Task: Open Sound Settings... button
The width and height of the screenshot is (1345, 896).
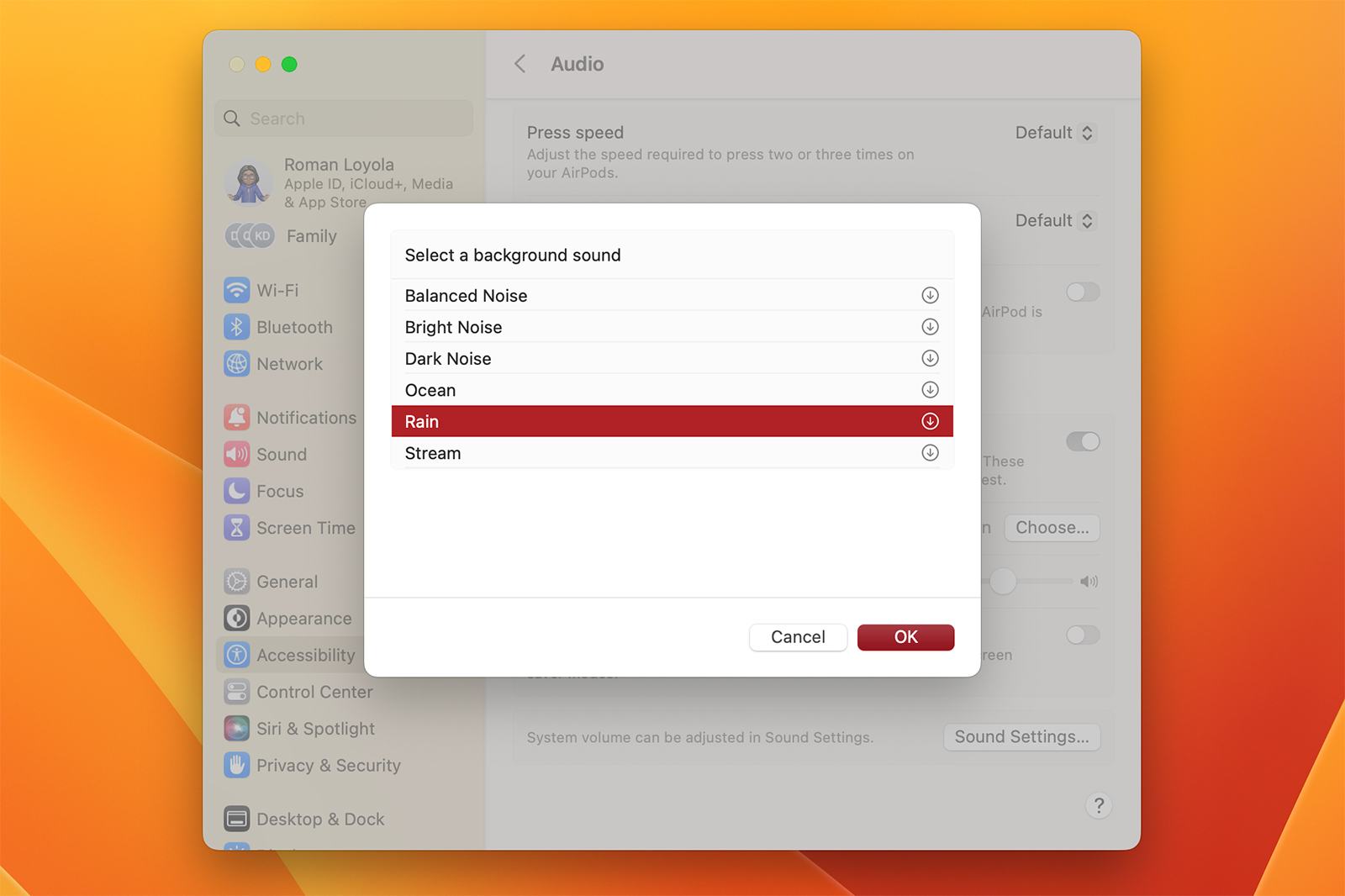Action: (1021, 737)
